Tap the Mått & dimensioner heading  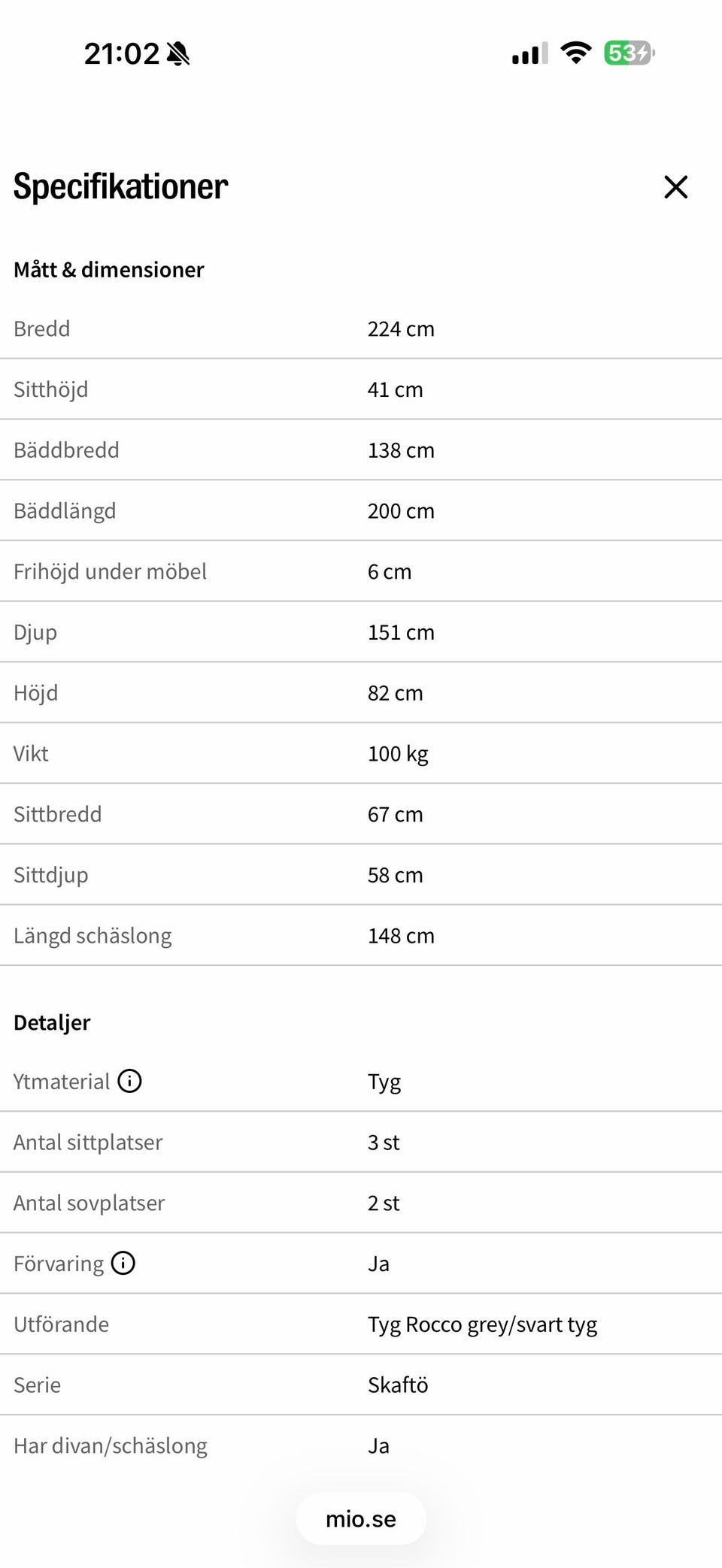(109, 270)
